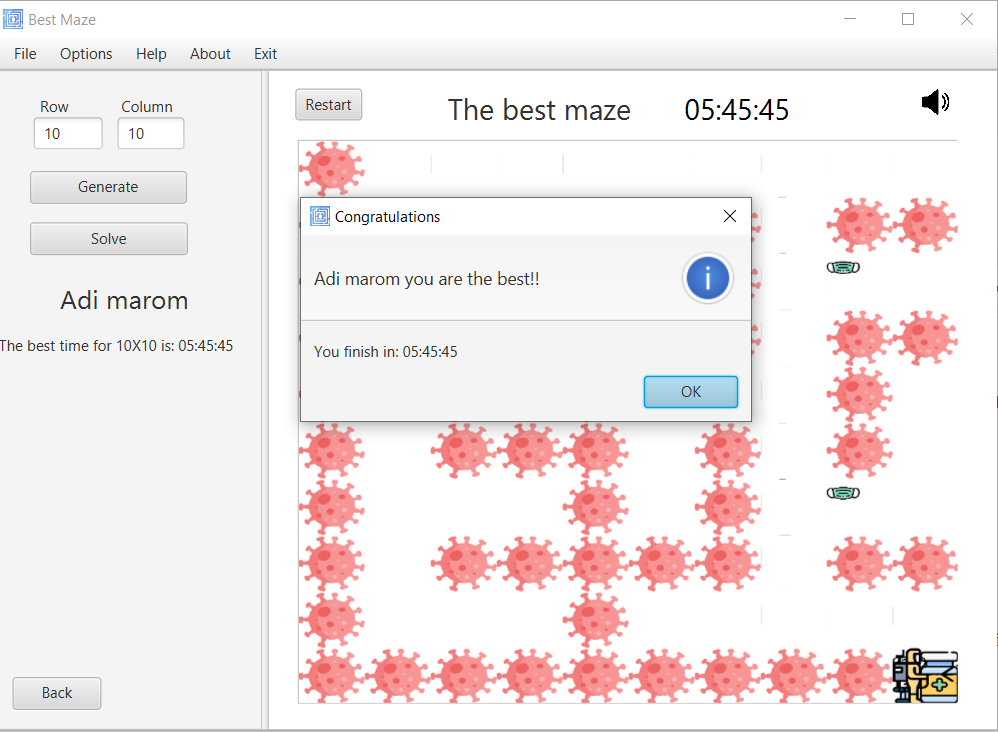Image resolution: width=998 pixels, height=732 pixels.
Task: Mute the game sound with the speaker icon
Action: (934, 101)
